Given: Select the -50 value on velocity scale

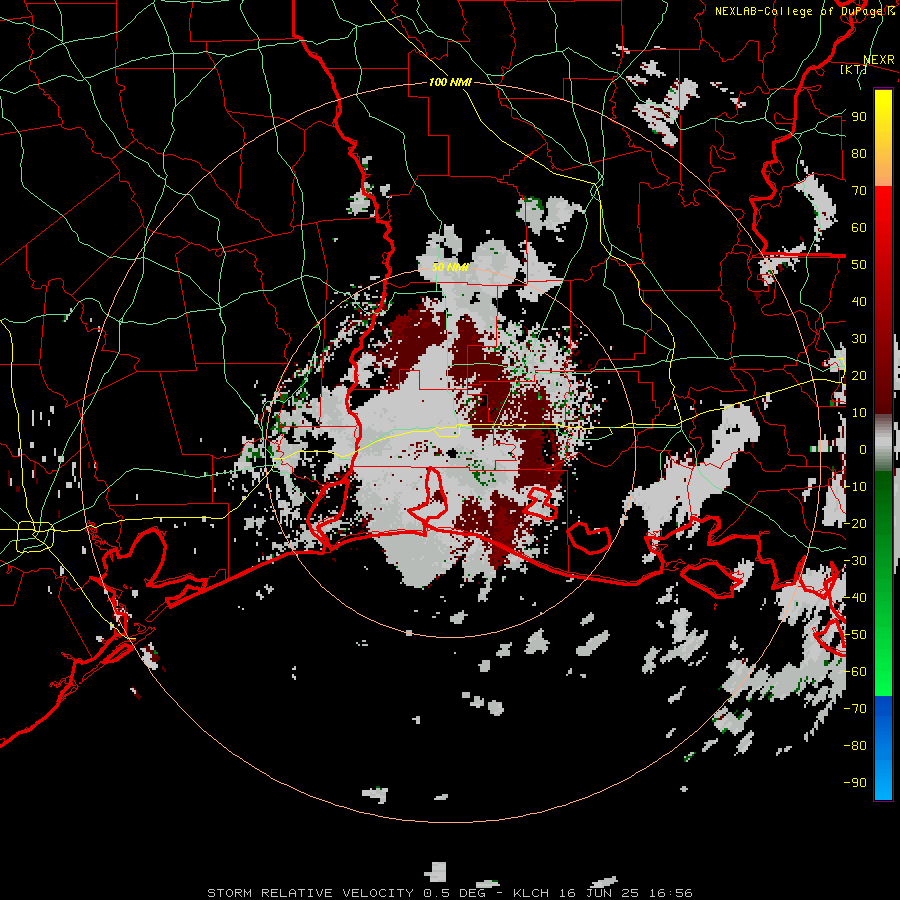Looking at the screenshot, I should click(855, 635).
